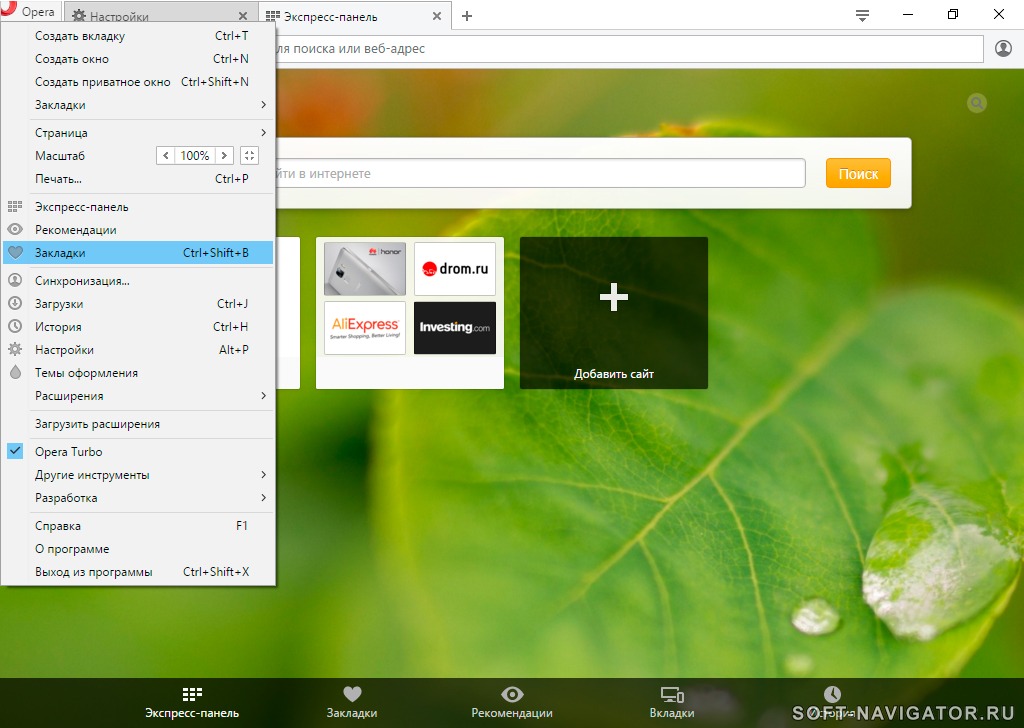1024x728 pixels.
Task: Close the Экспресс-панель tab
Action: click(437, 16)
